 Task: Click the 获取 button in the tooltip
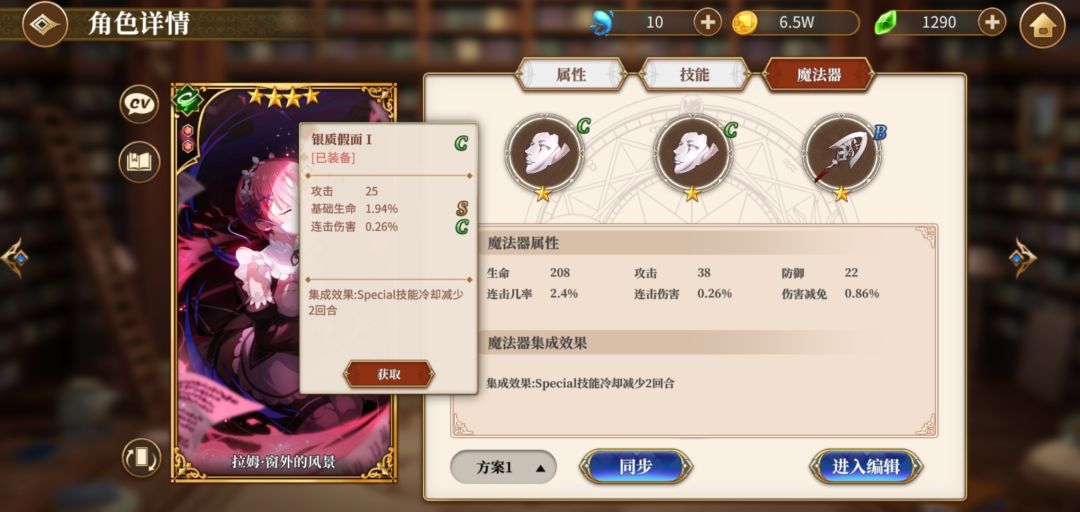388,374
